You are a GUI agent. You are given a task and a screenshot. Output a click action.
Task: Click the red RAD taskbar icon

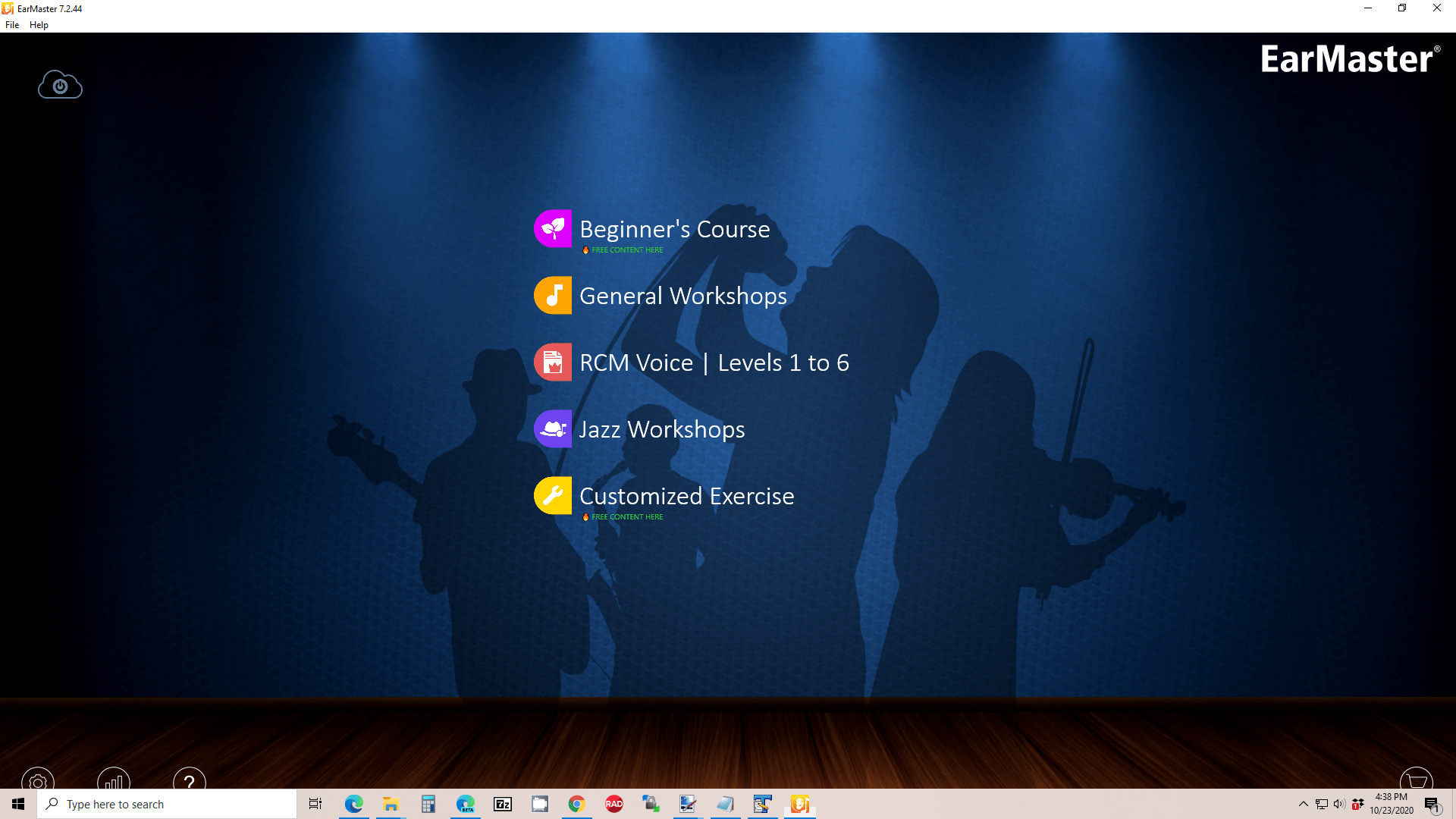coord(613,804)
